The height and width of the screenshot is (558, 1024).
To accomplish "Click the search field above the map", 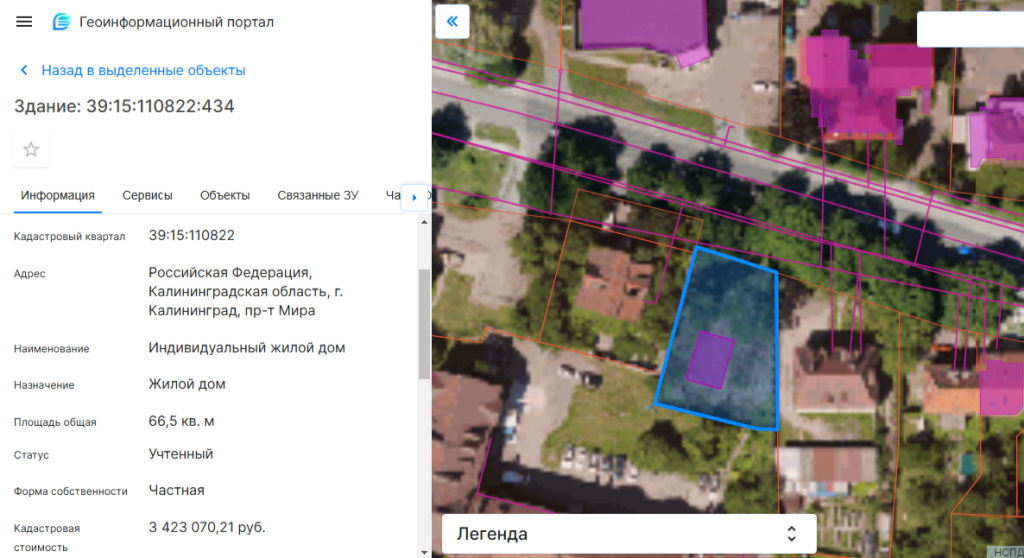I will pos(969,30).
